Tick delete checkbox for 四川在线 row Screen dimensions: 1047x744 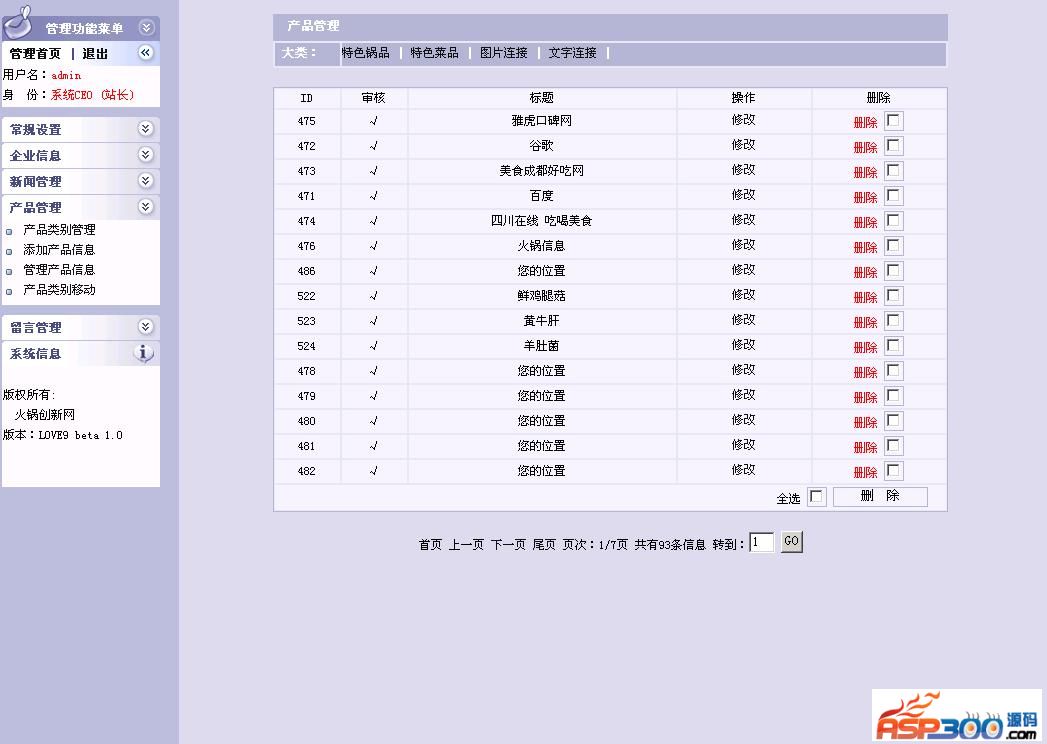893,221
